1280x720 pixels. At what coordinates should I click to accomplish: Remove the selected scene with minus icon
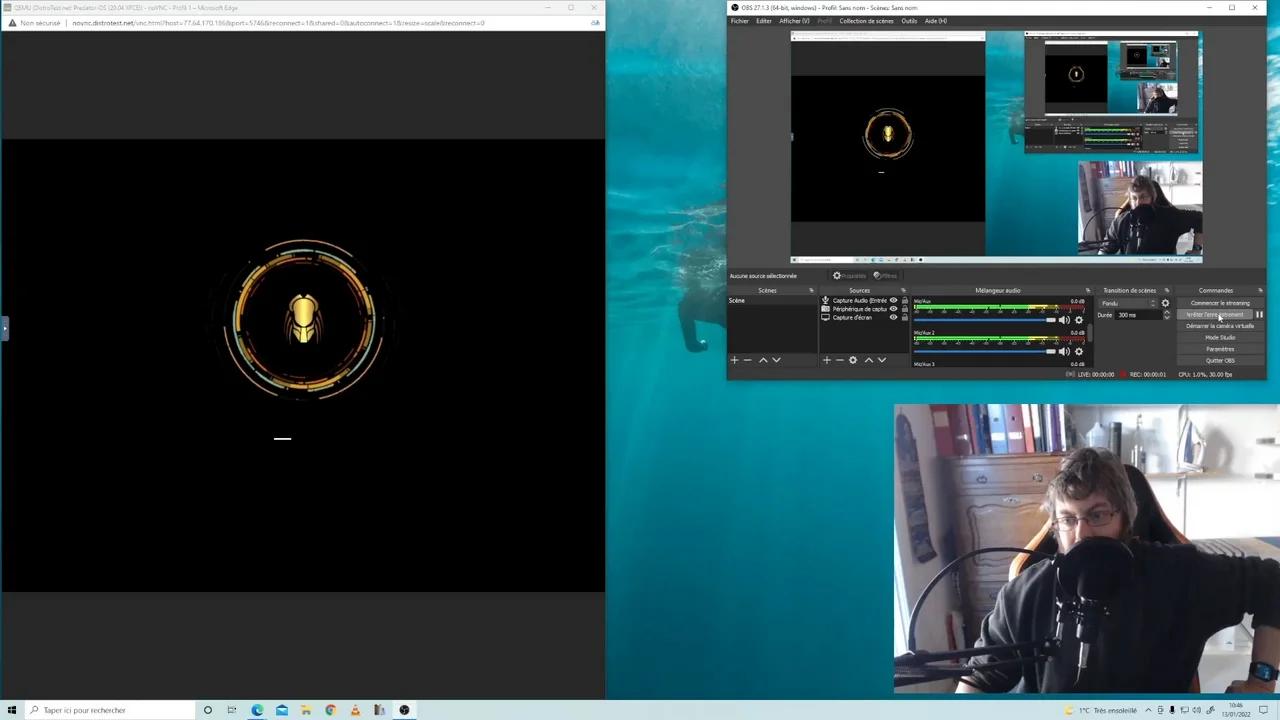tap(747, 360)
